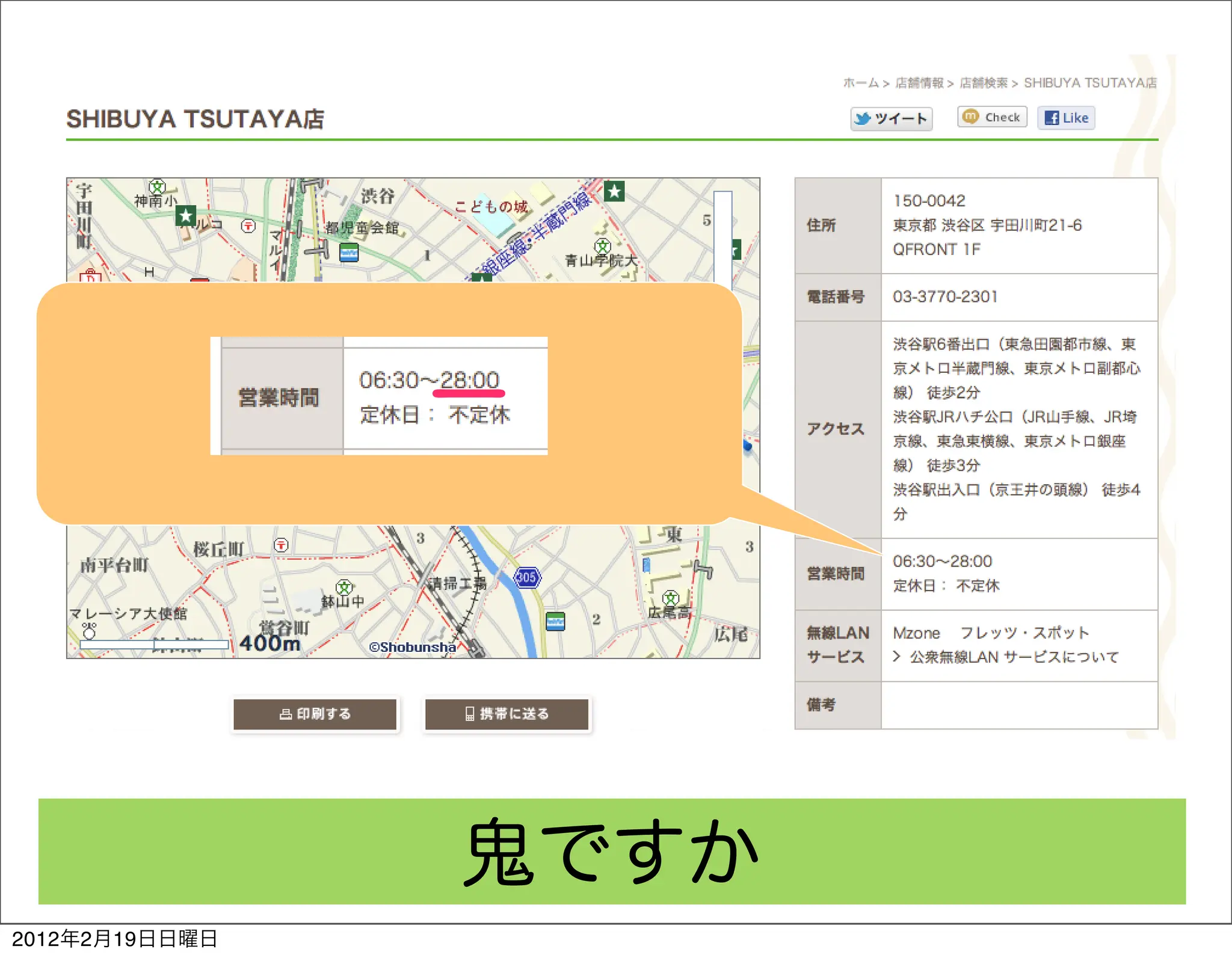The image size is (1232, 958).
Task: Click the 携帯に送る button
Action: click(x=507, y=714)
